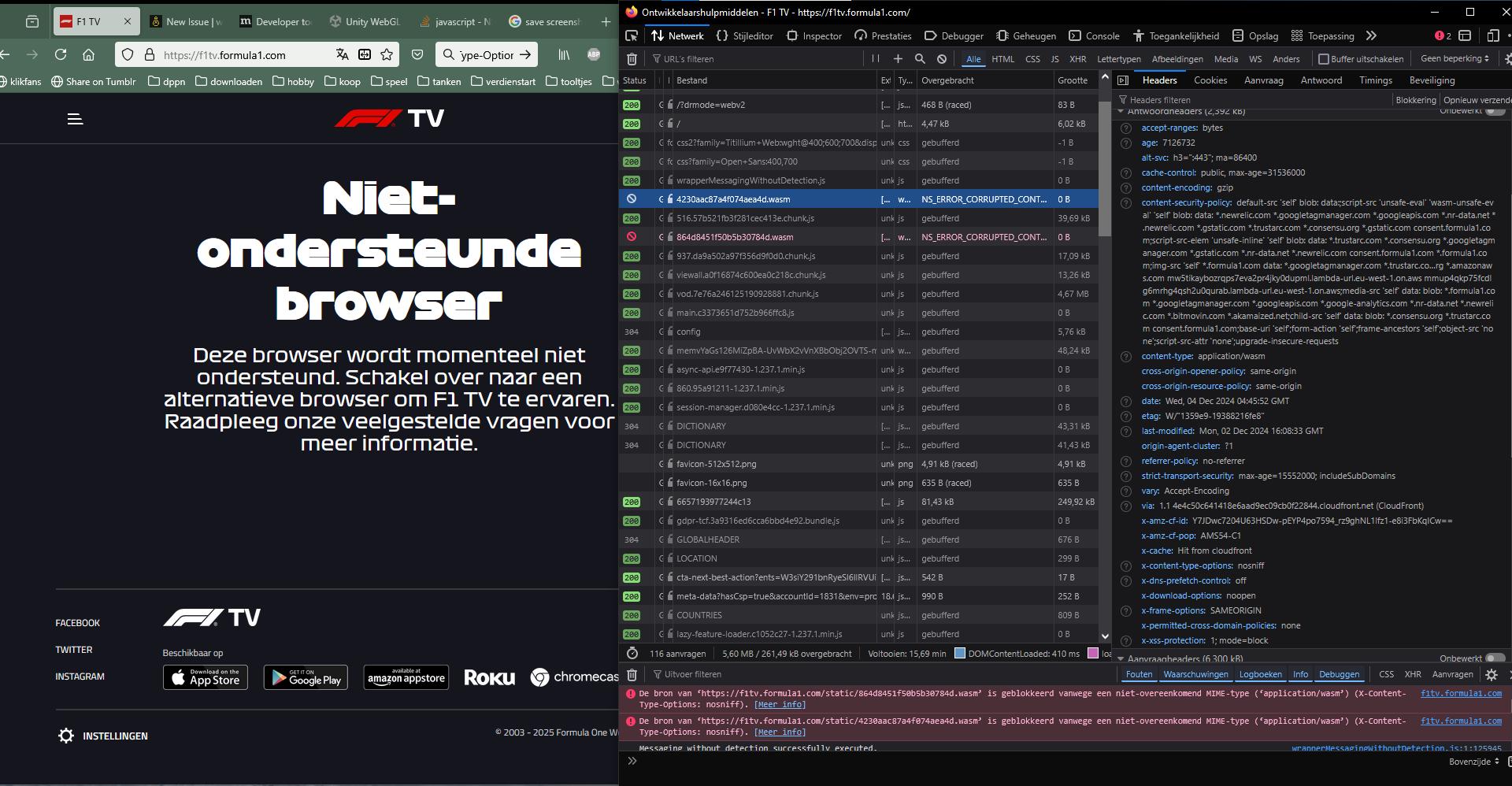Click the Meer info link in the error
This screenshot has height=786, width=1512.
pos(778,704)
